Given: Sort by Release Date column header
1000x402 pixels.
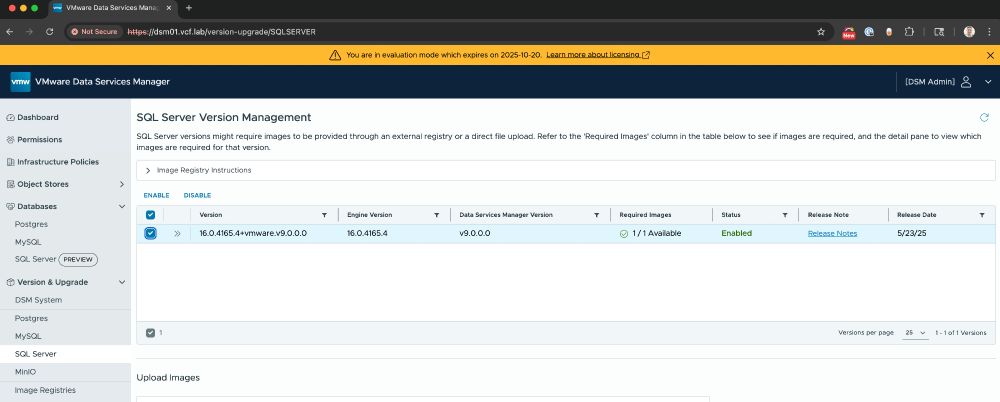Looking at the screenshot, I should point(916,215).
